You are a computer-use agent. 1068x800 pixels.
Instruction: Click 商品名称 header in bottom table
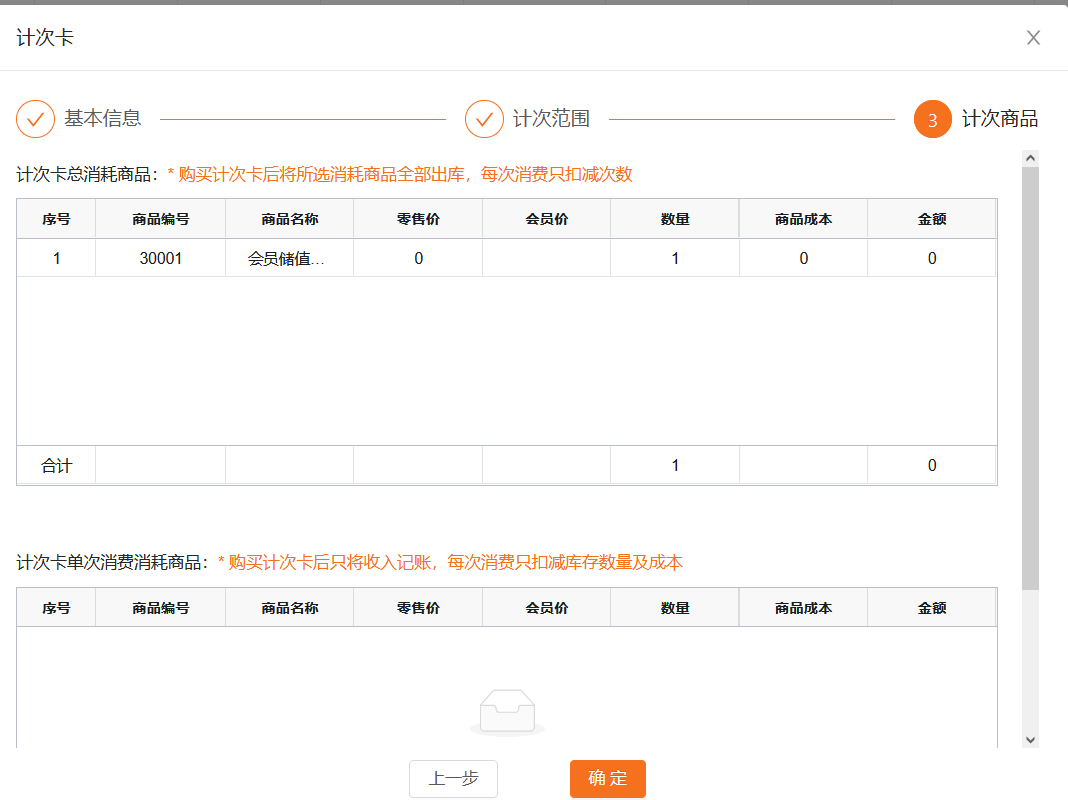coord(289,608)
